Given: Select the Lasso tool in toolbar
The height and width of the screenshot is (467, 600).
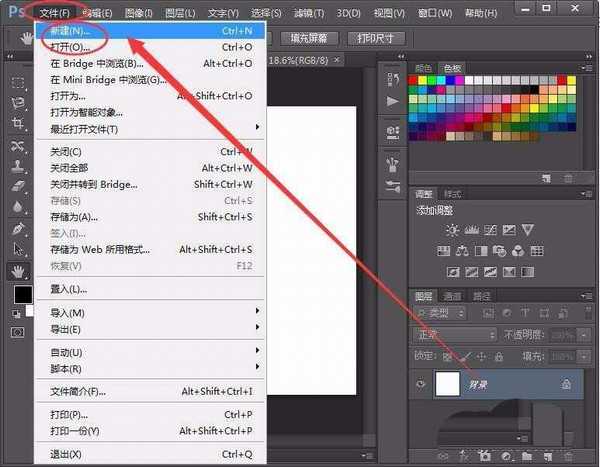Looking at the screenshot, I should coord(18,103).
